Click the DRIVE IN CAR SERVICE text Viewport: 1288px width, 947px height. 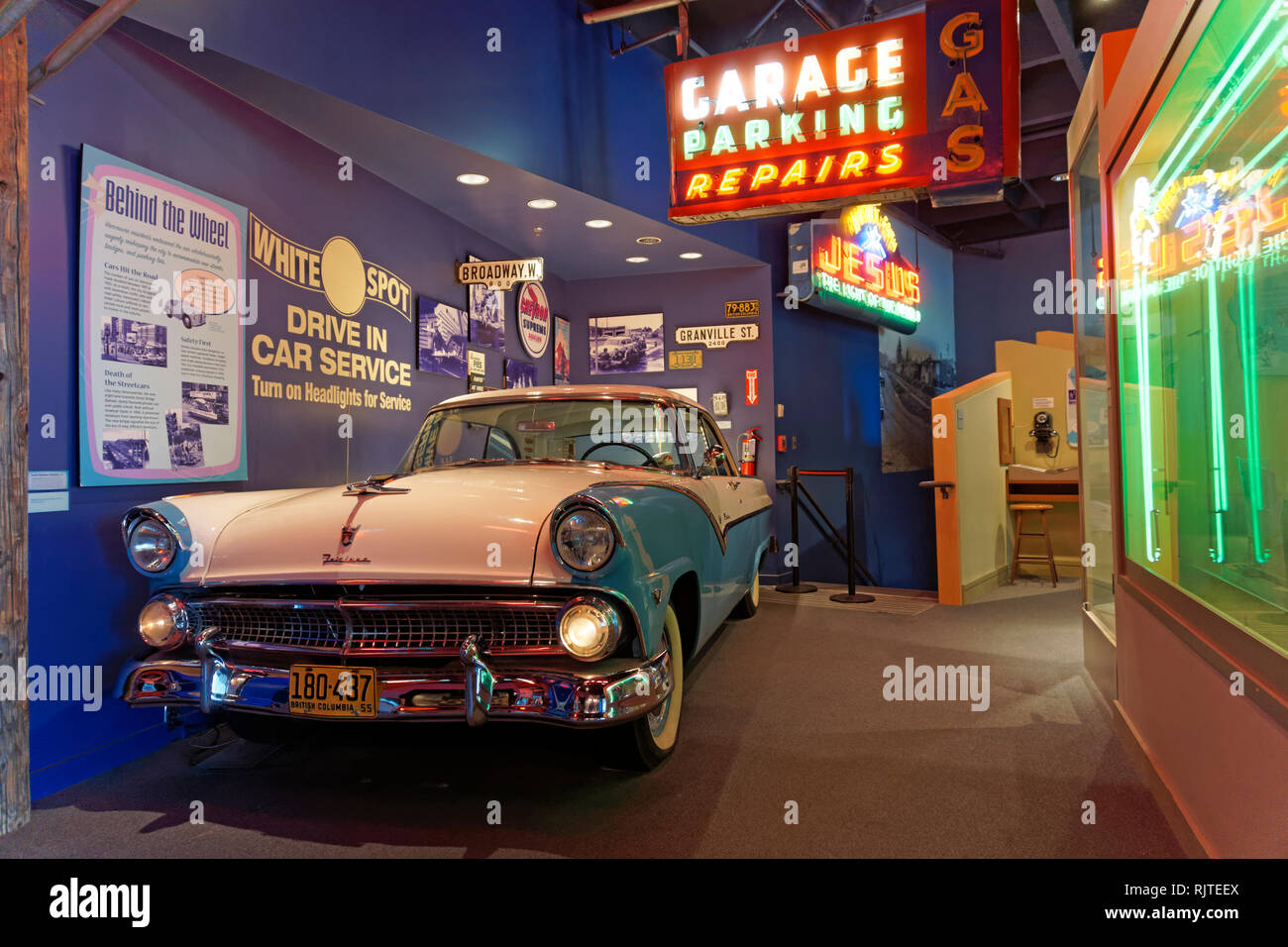coord(330,345)
